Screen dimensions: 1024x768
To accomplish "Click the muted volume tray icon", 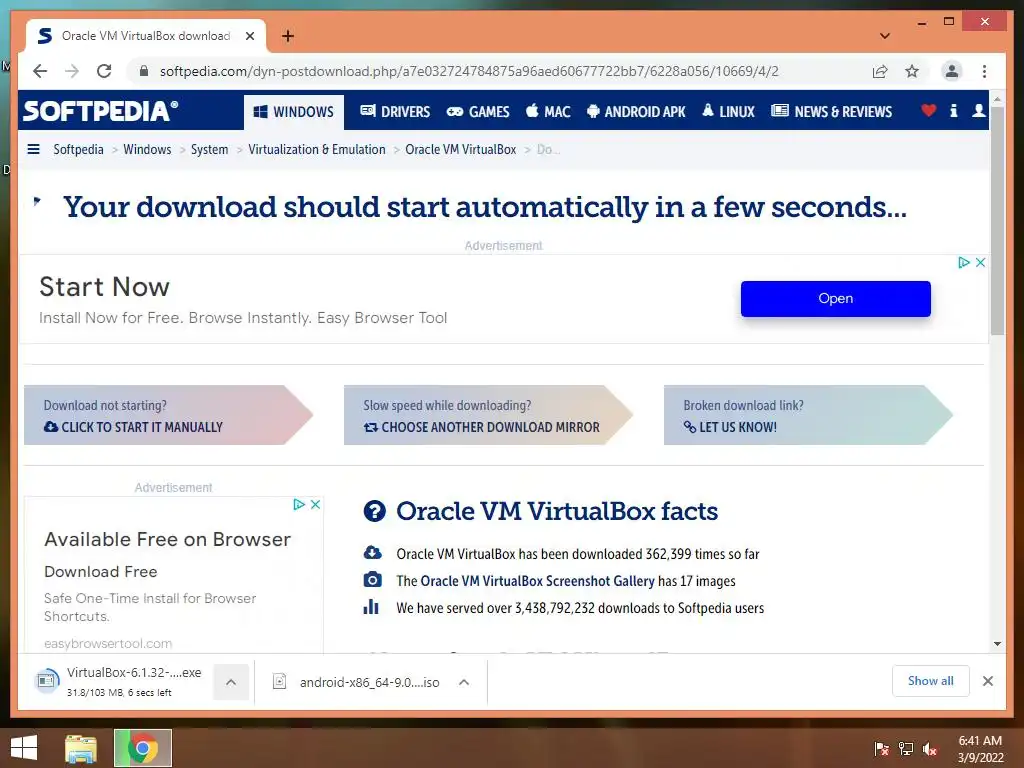I will click(x=931, y=750).
